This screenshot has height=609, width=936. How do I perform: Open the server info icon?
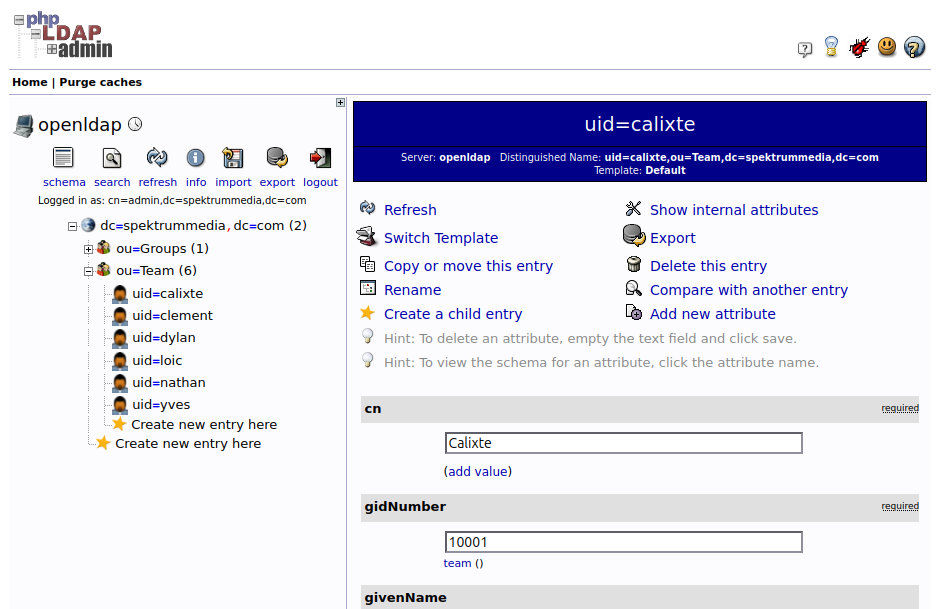click(x=195, y=158)
